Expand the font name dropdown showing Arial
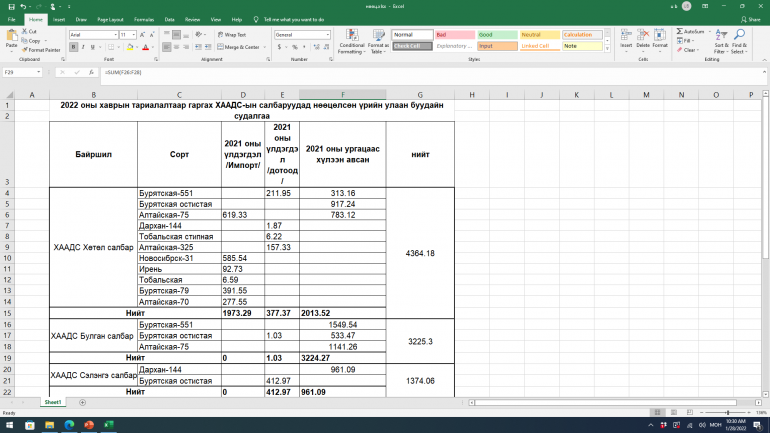Screen dimensions: 770x433 coord(115,34)
